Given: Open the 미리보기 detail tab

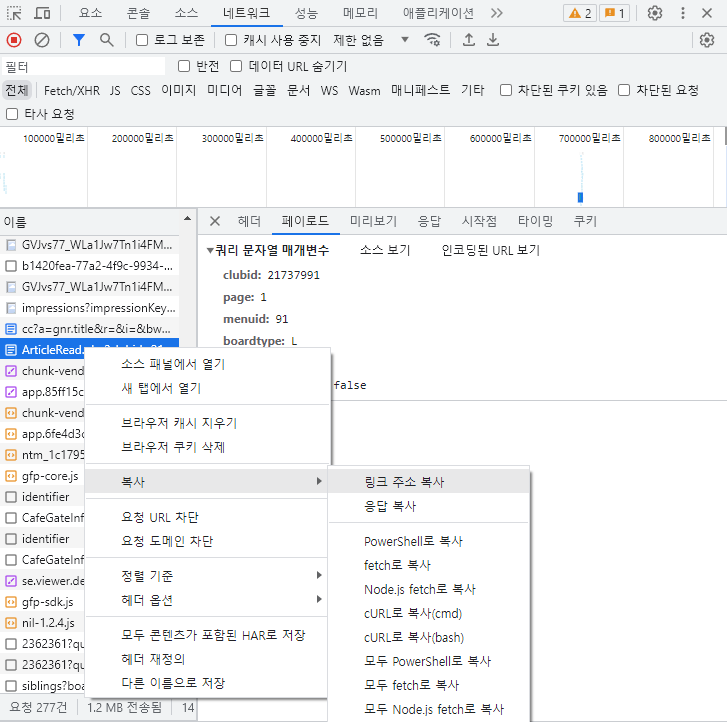Looking at the screenshot, I should [373, 221].
